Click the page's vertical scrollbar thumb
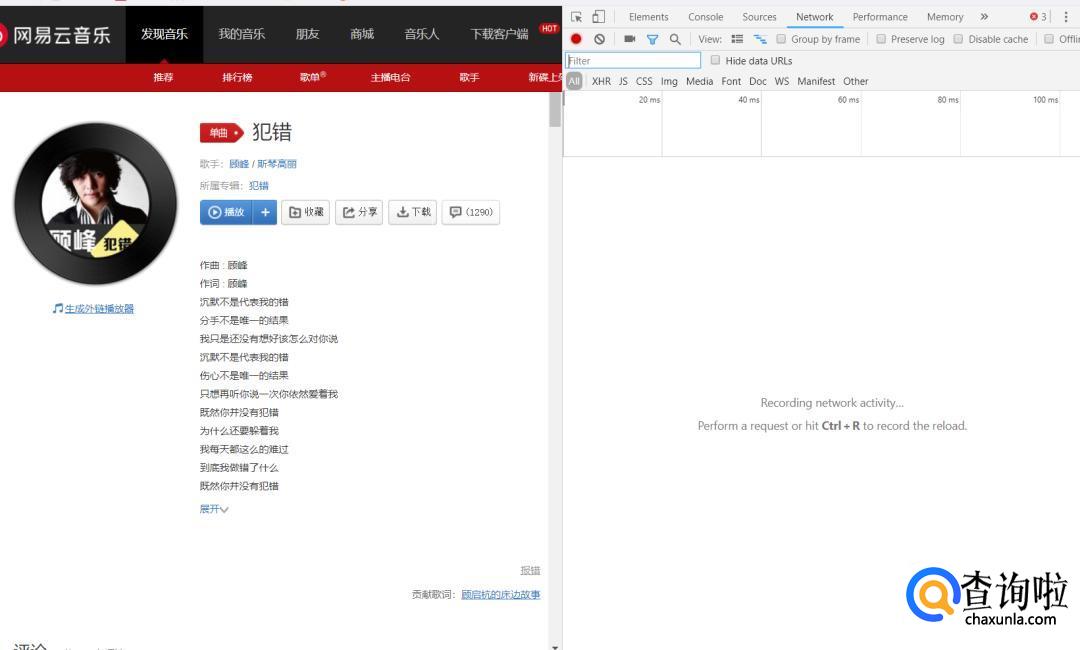Screen dimensions: 1080x650 555,110
